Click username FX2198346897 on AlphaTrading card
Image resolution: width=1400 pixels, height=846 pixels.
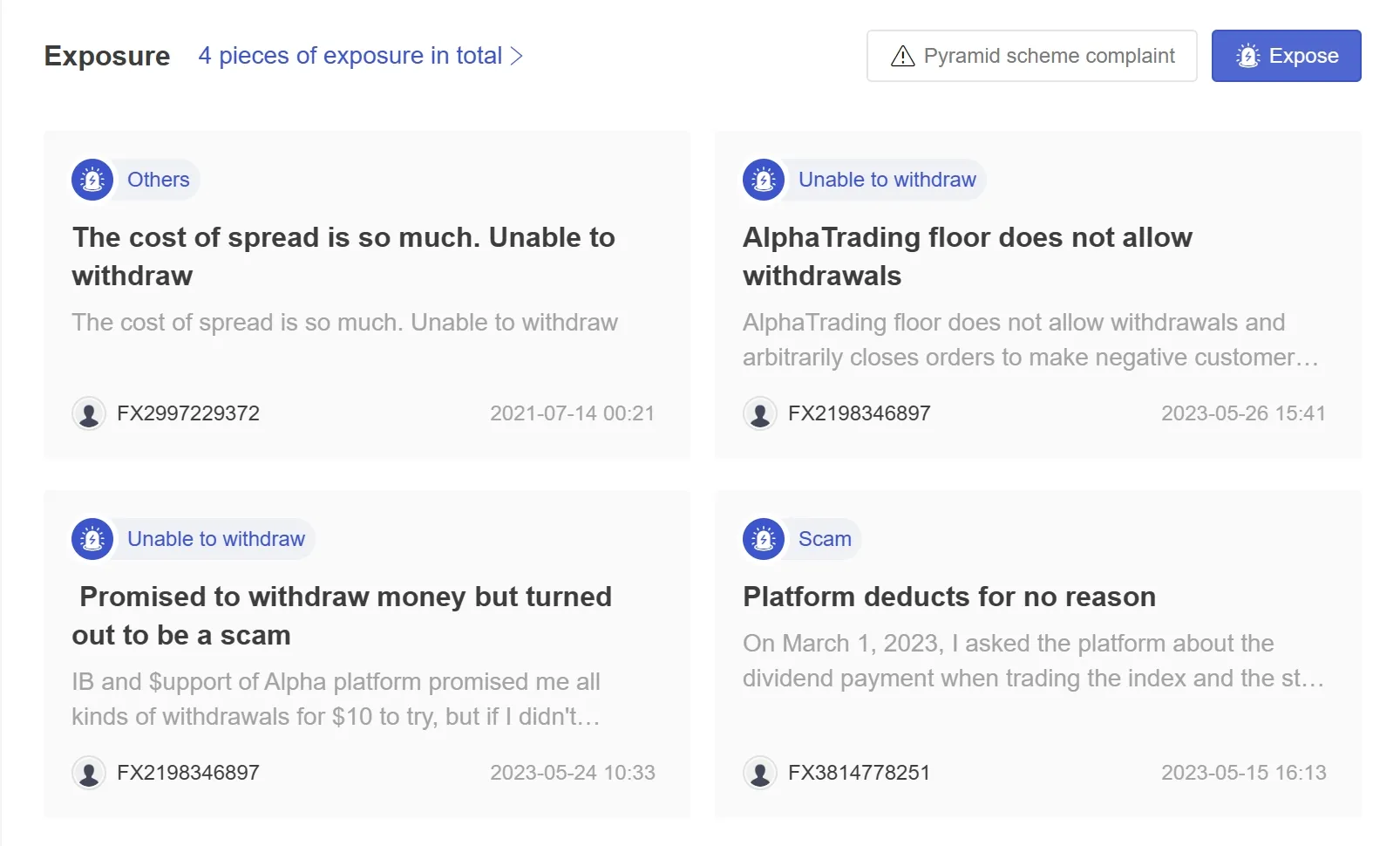860,413
